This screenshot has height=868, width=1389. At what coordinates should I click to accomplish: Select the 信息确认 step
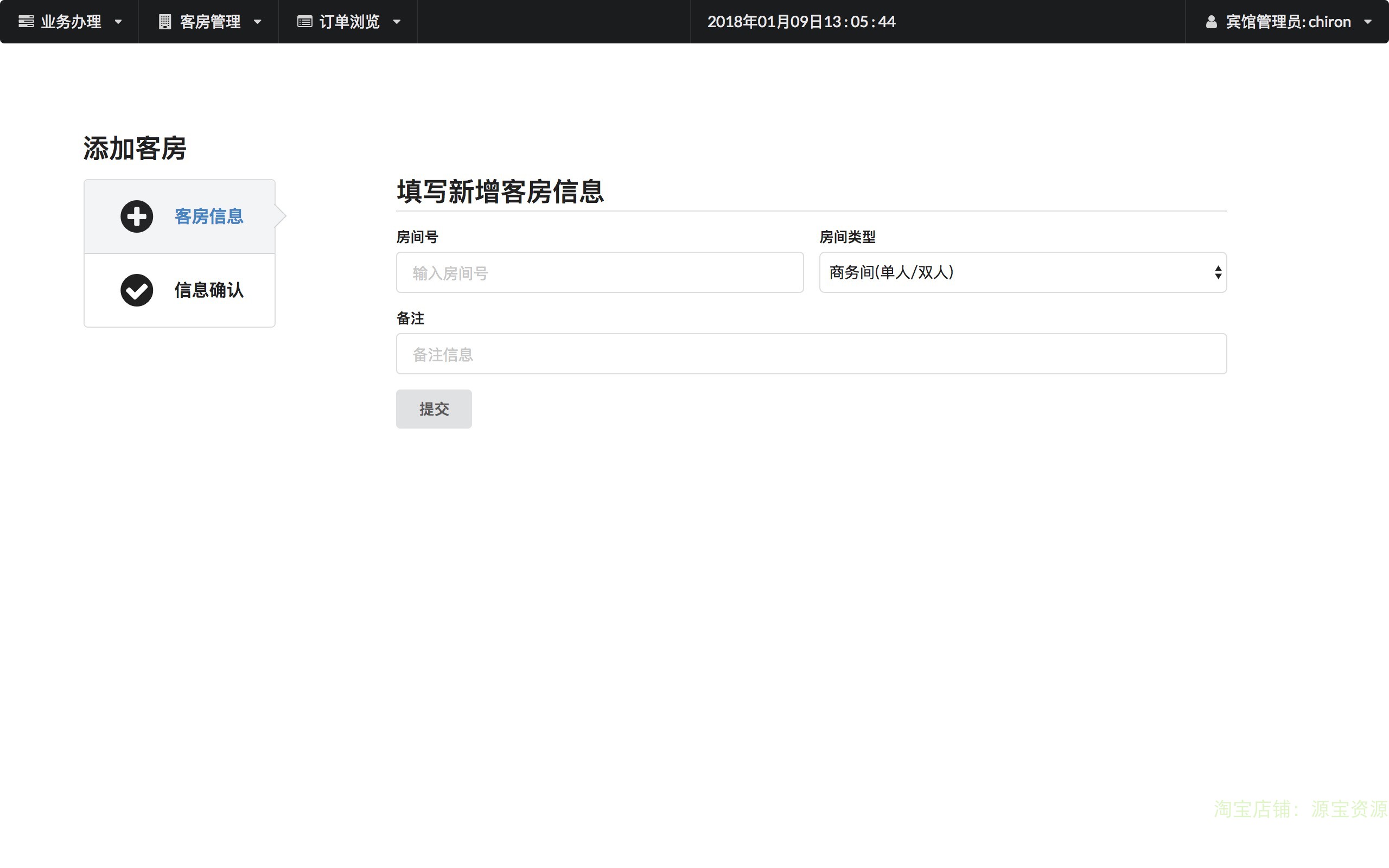tap(209, 290)
